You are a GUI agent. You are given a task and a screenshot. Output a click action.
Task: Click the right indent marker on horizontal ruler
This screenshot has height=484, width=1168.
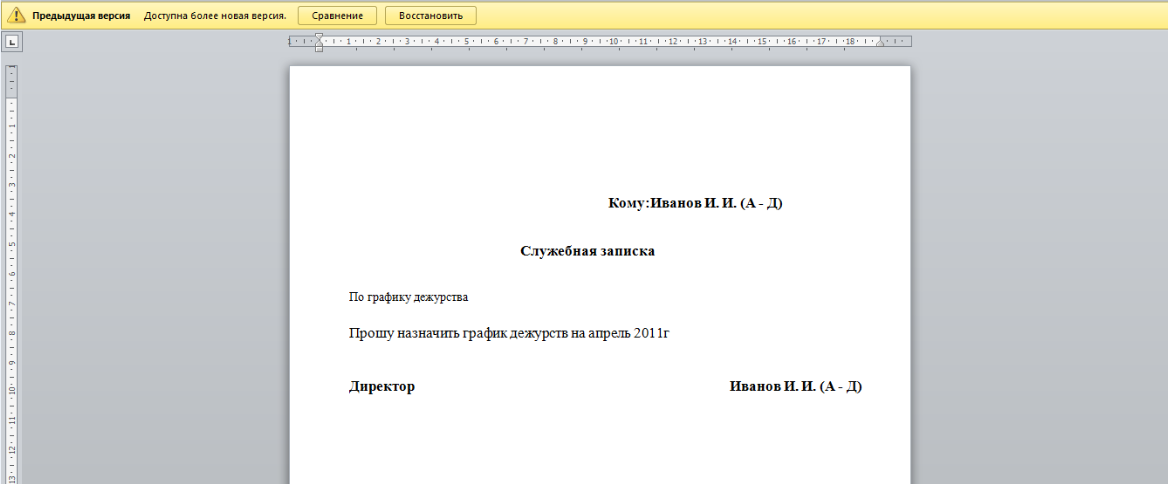click(880, 44)
